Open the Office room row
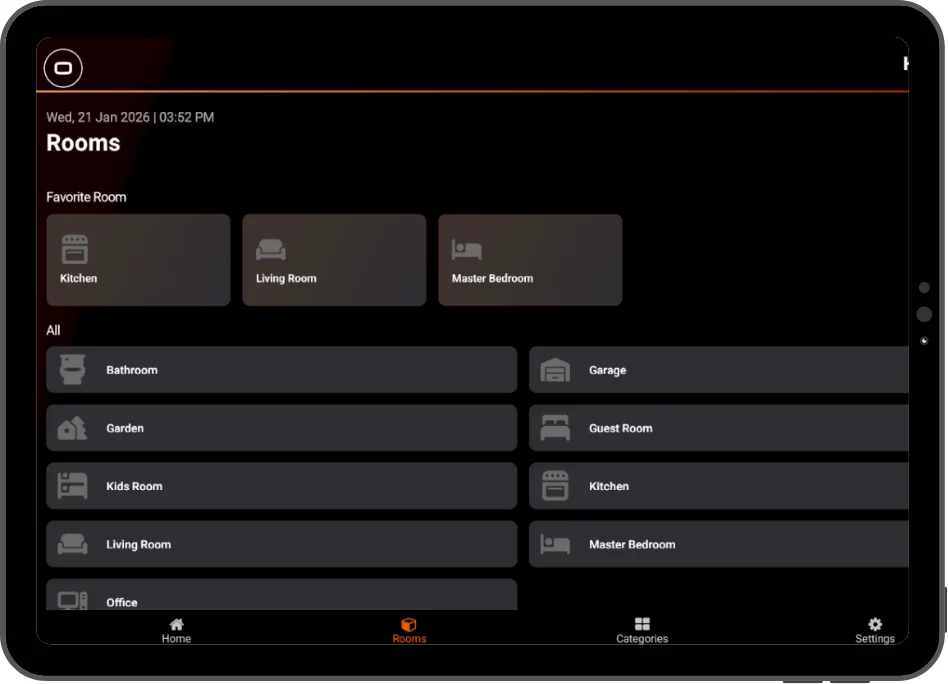The width and height of the screenshot is (948, 684). pos(282,594)
